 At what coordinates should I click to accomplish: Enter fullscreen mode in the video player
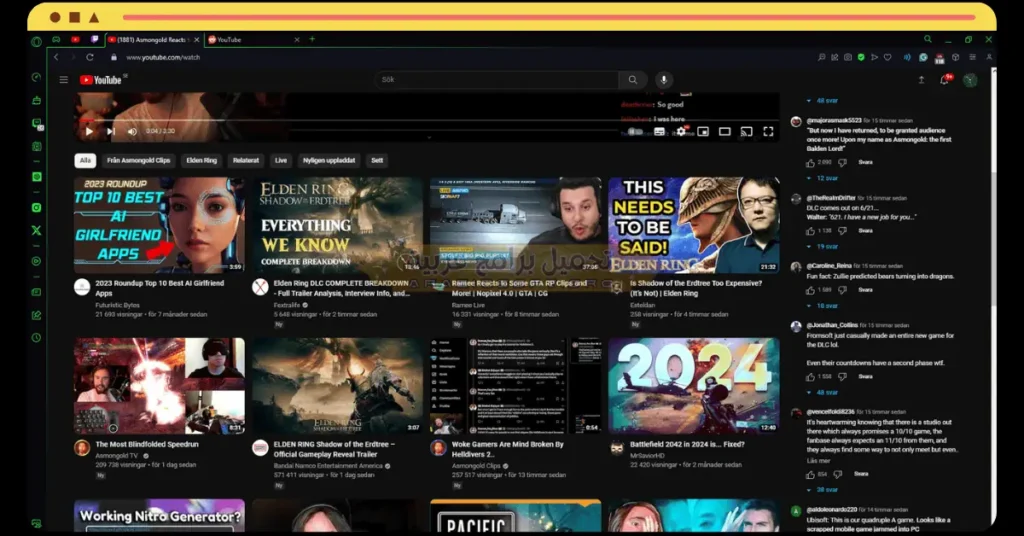click(x=768, y=131)
